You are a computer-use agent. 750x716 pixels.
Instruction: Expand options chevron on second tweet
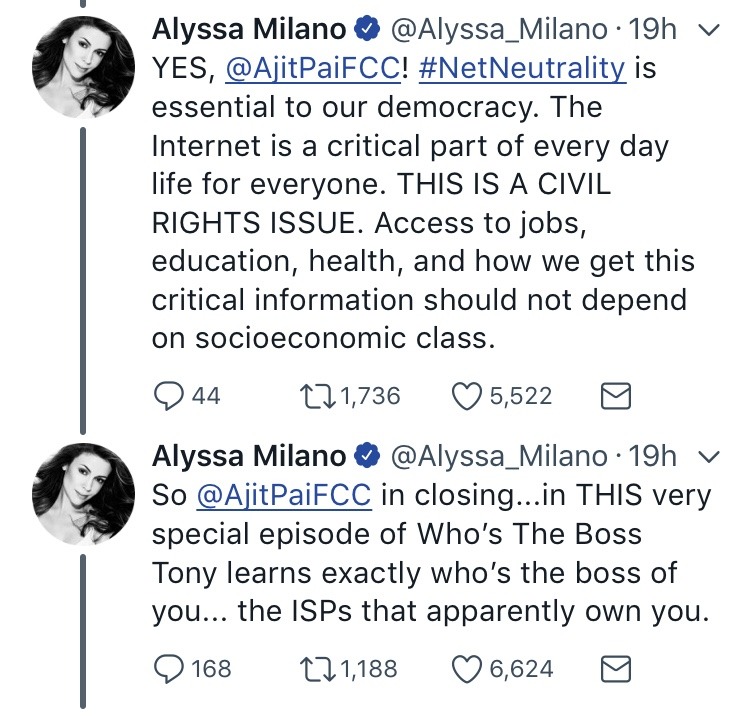(707, 457)
